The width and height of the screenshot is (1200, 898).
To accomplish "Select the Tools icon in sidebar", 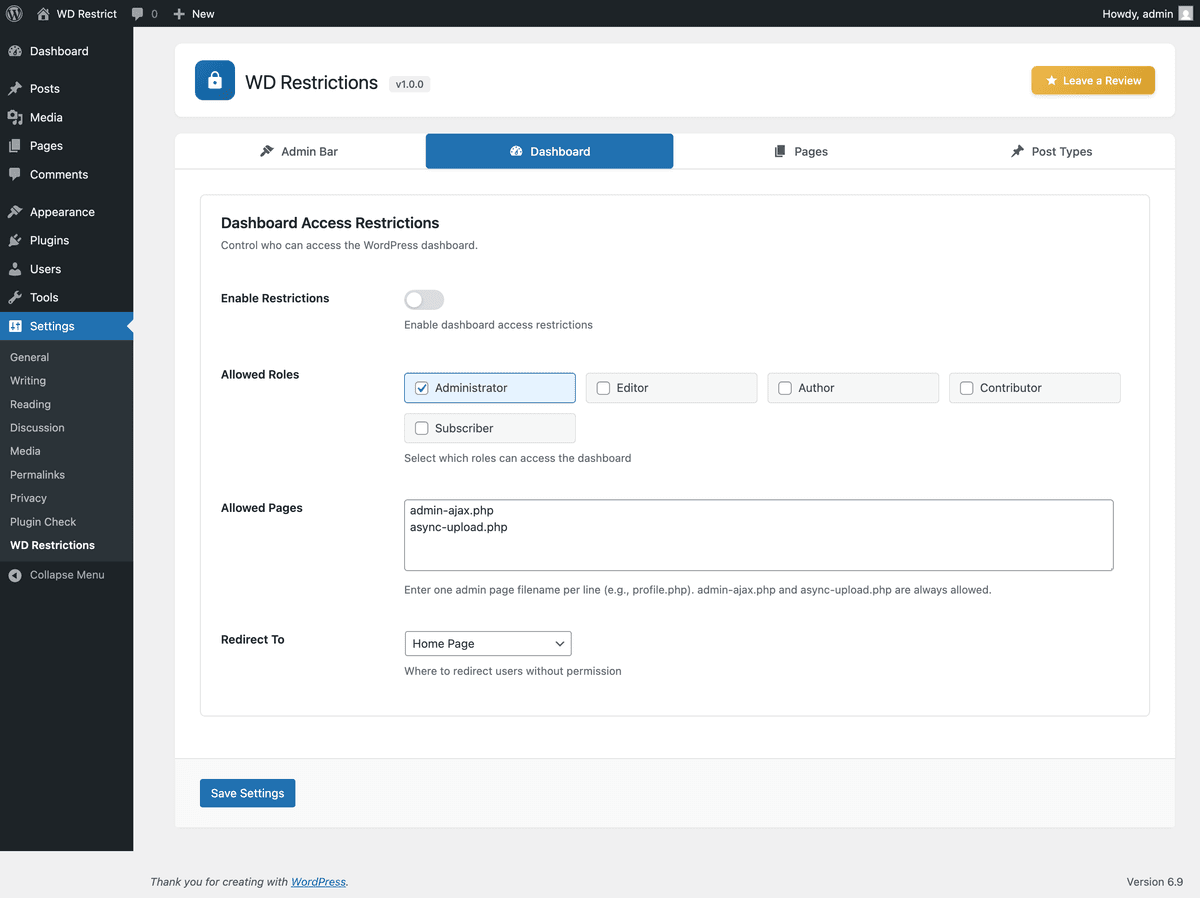I will click(16, 297).
